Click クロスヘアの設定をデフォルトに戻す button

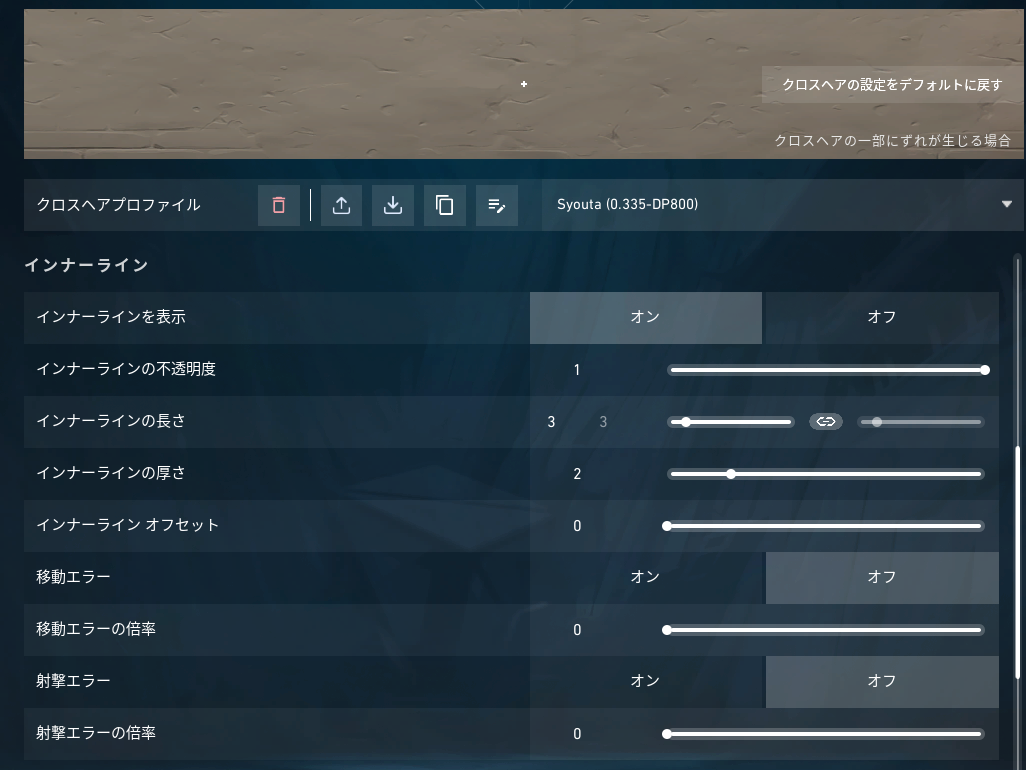(893, 85)
